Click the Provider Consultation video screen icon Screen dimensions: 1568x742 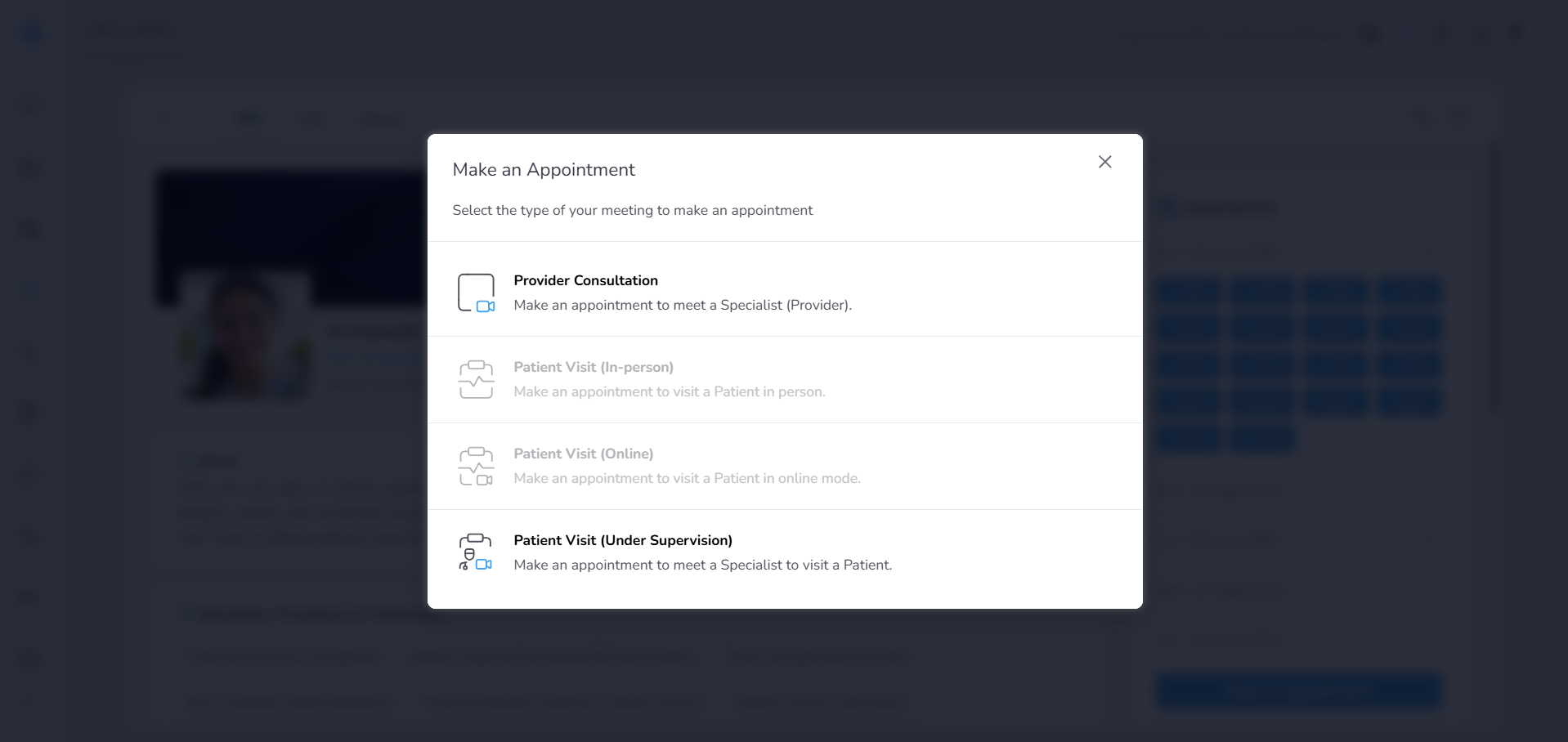(476, 293)
